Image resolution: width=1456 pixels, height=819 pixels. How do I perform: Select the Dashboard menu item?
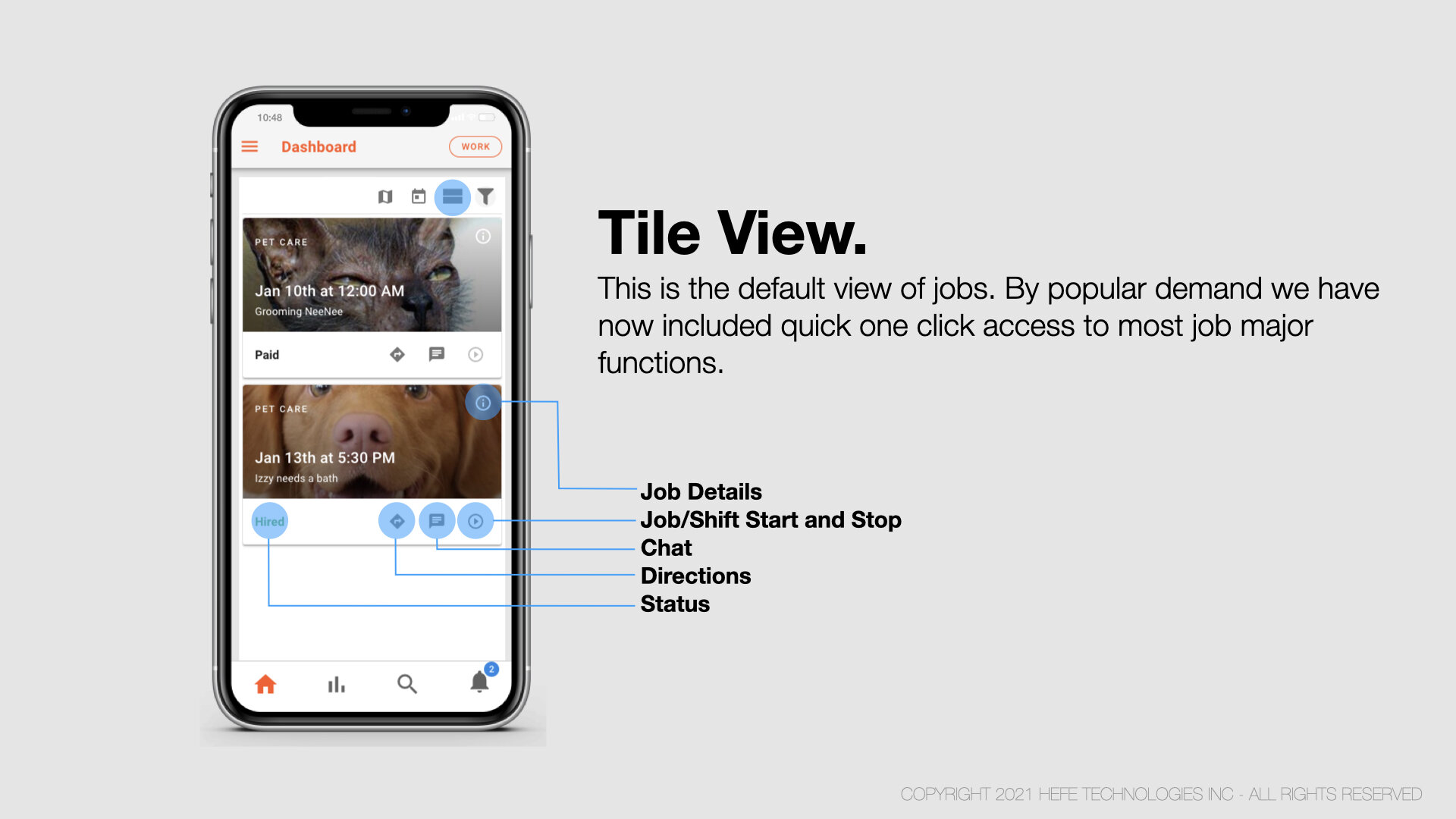(x=318, y=146)
